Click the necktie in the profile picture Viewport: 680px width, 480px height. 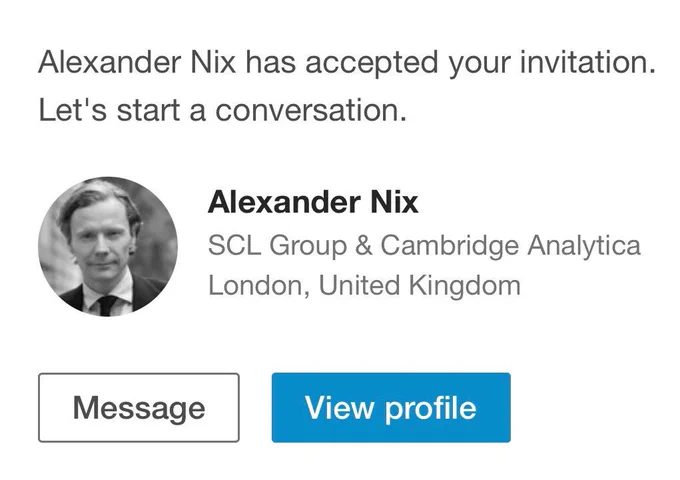[x=107, y=305]
